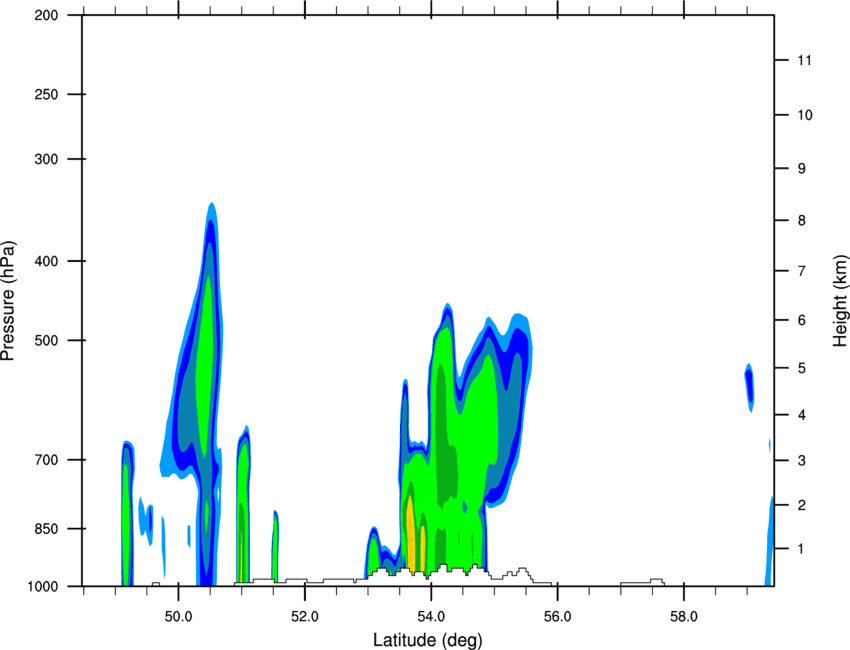
Task: Click the orange contour core near latitude 53.7
Action: (411, 534)
